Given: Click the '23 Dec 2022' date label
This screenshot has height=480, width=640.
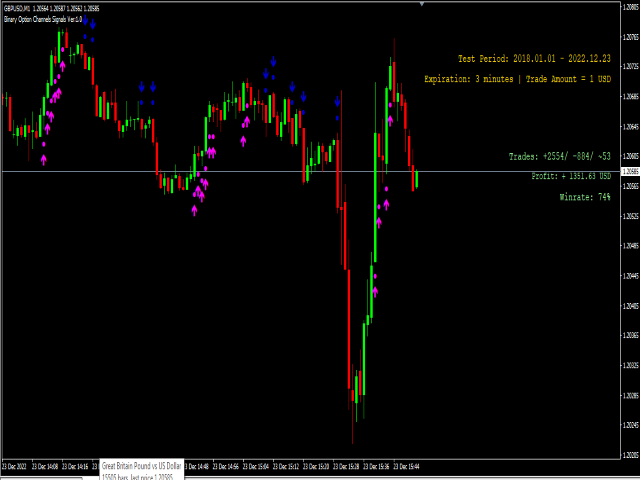Looking at the screenshot, I should click(x=14, y=467).
